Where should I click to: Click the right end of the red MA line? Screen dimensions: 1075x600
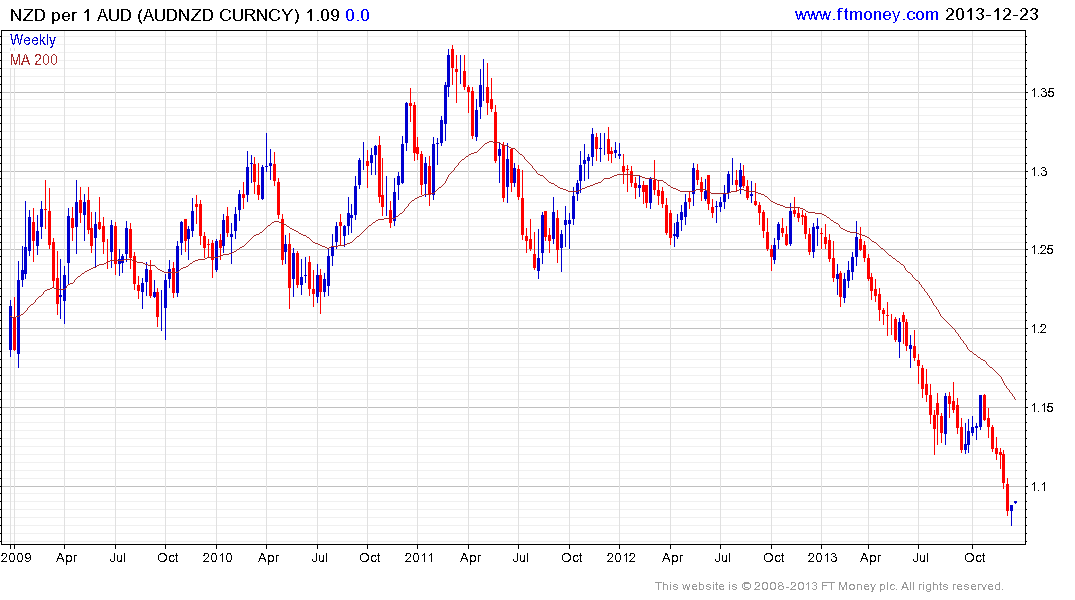tap(1015, 399)
